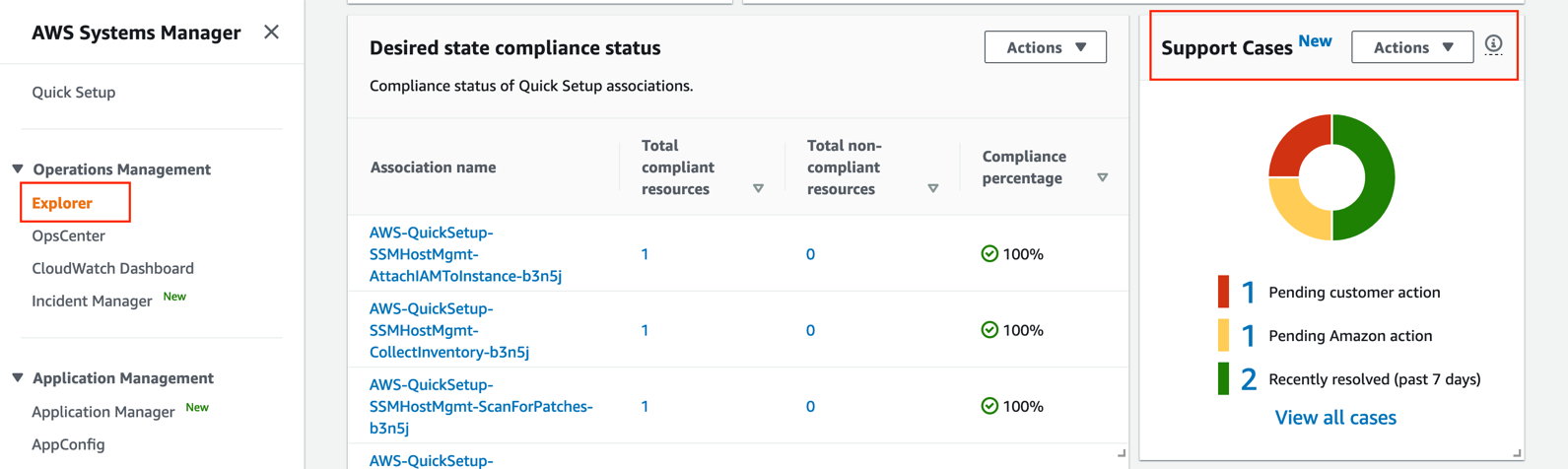Collapse the Application Management section
The height and width of the screenshot is (469, 1568).
pos(18,378)
